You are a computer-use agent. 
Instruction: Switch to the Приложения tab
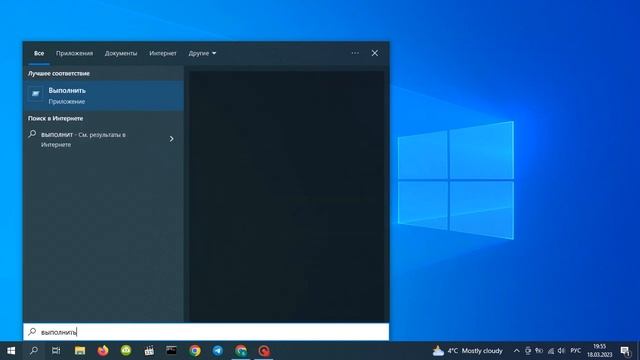pyautogui.click(x=74, y=53)
